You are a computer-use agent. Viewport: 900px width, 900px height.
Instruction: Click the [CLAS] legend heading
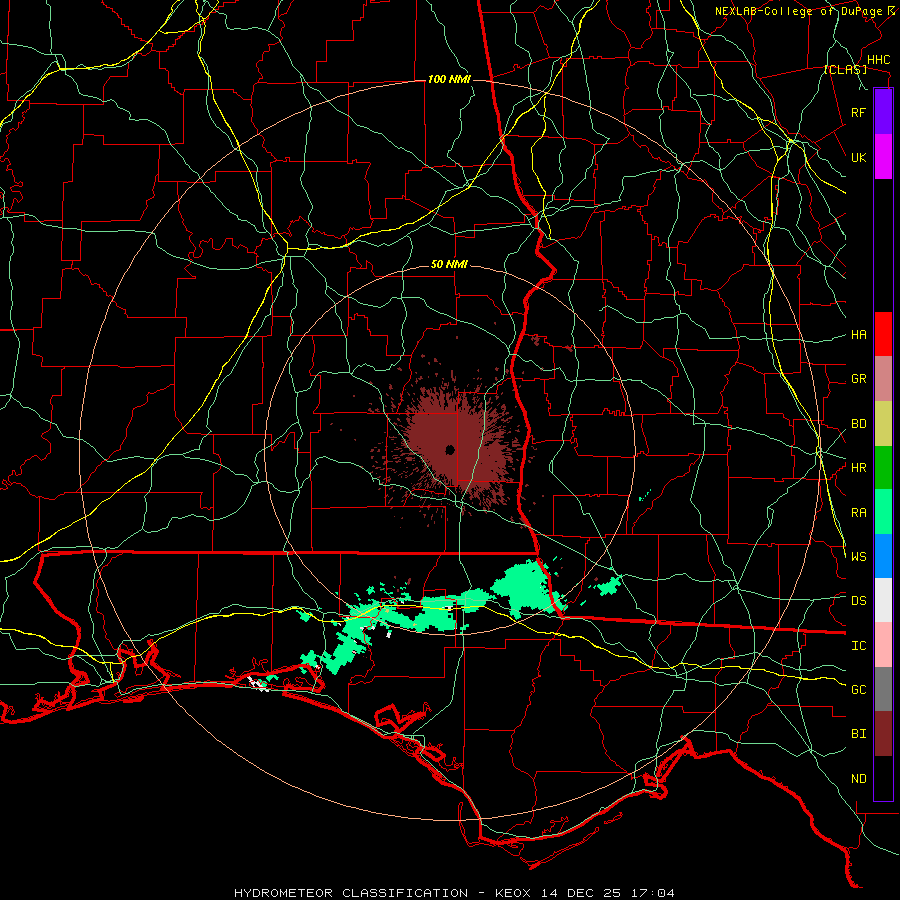pyautogui.click(x=845, y=70)
